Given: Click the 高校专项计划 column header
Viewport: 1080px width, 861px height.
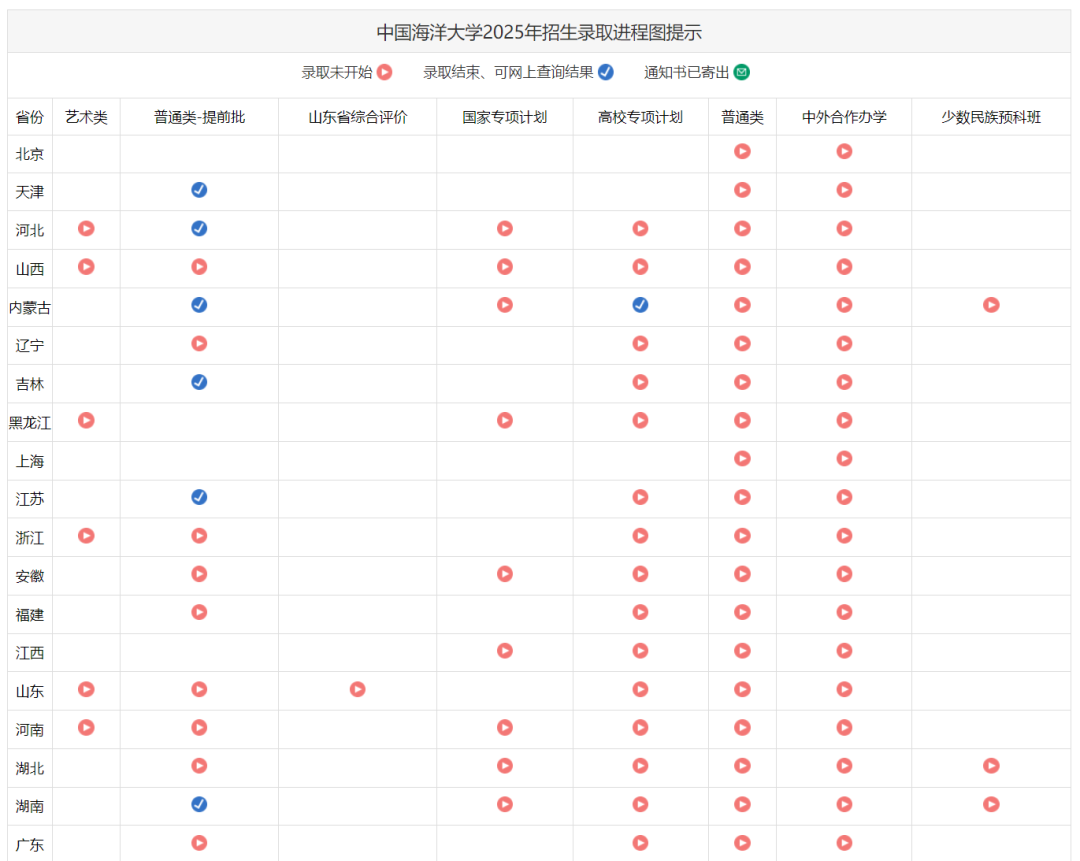Looking at the screenshot, I should click(x=641, y=118).
